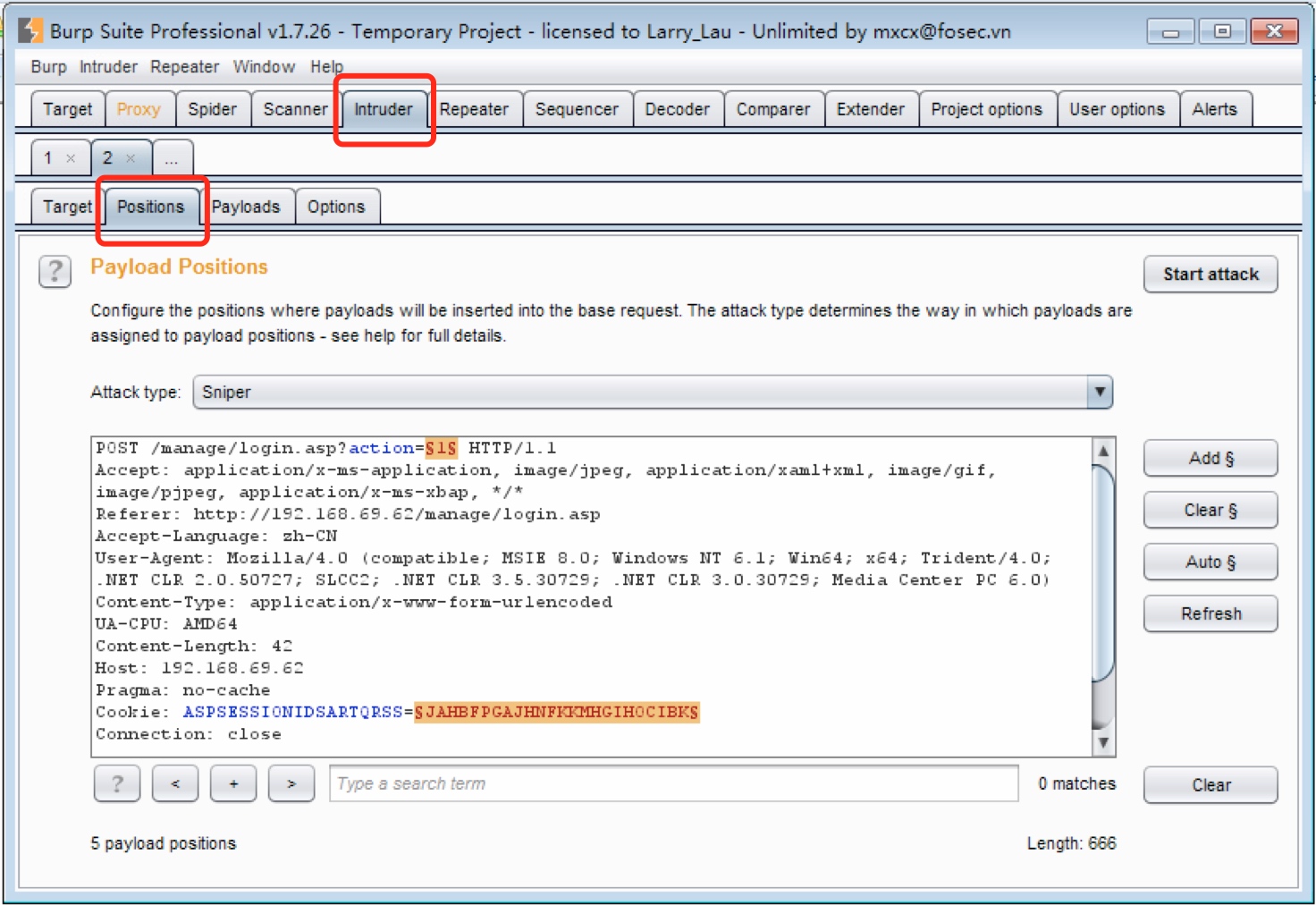The image size is (1316, 905).
Task: Click the 'Type a search term' field
Action: click(x=674, y=784)
